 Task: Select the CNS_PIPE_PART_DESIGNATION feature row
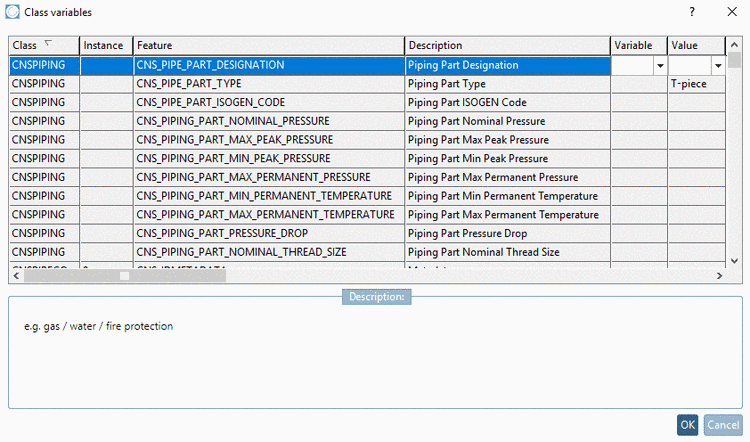tap(269, 65)
